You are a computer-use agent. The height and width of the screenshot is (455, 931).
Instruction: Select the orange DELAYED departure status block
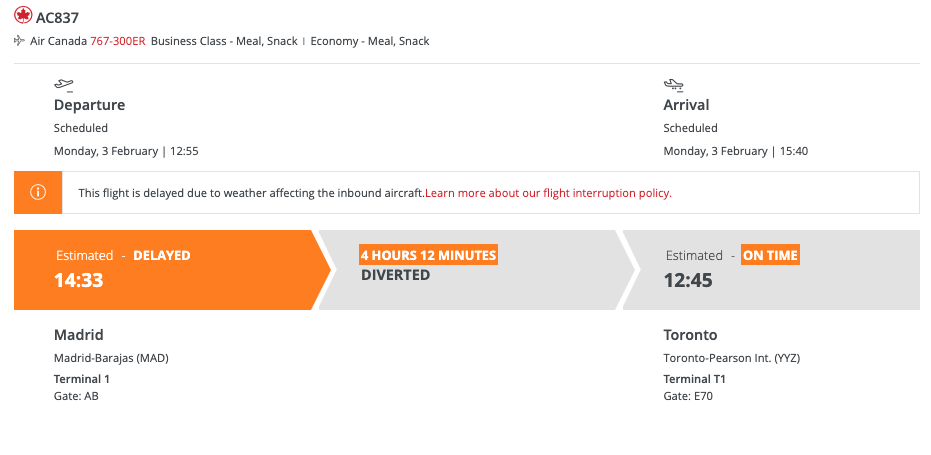[171, 270]
